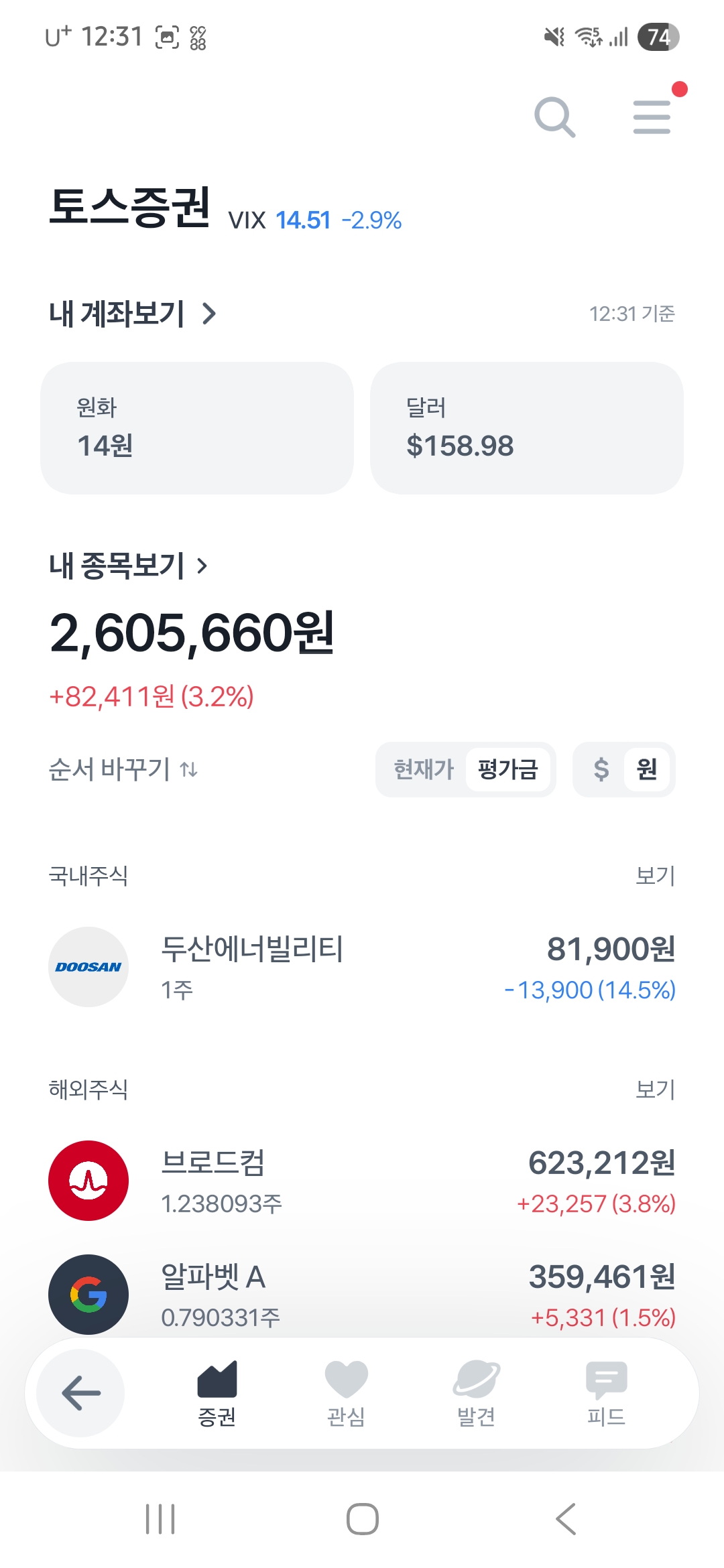The width and height of the screenshot is (724, 1568).
Task: Tap the search magnifier icon
Action: (554, 117)
